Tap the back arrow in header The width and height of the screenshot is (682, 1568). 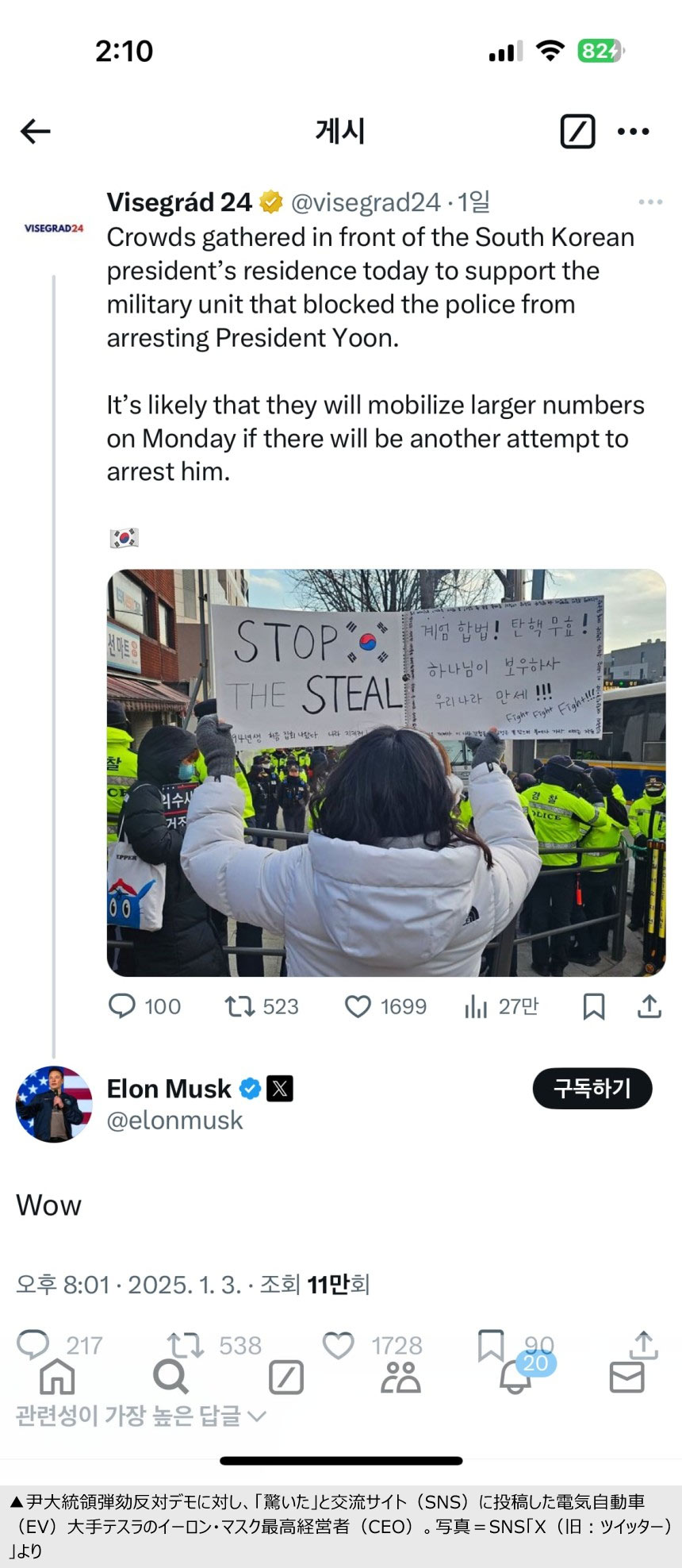point(36,132)
